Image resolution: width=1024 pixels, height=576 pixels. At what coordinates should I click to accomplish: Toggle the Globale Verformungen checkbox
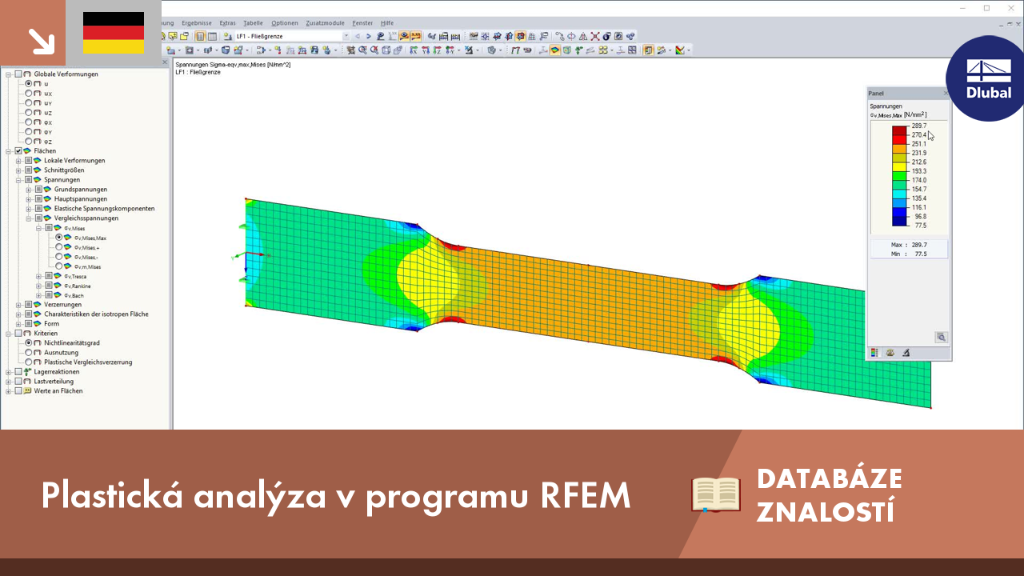(x=18, y=74)
